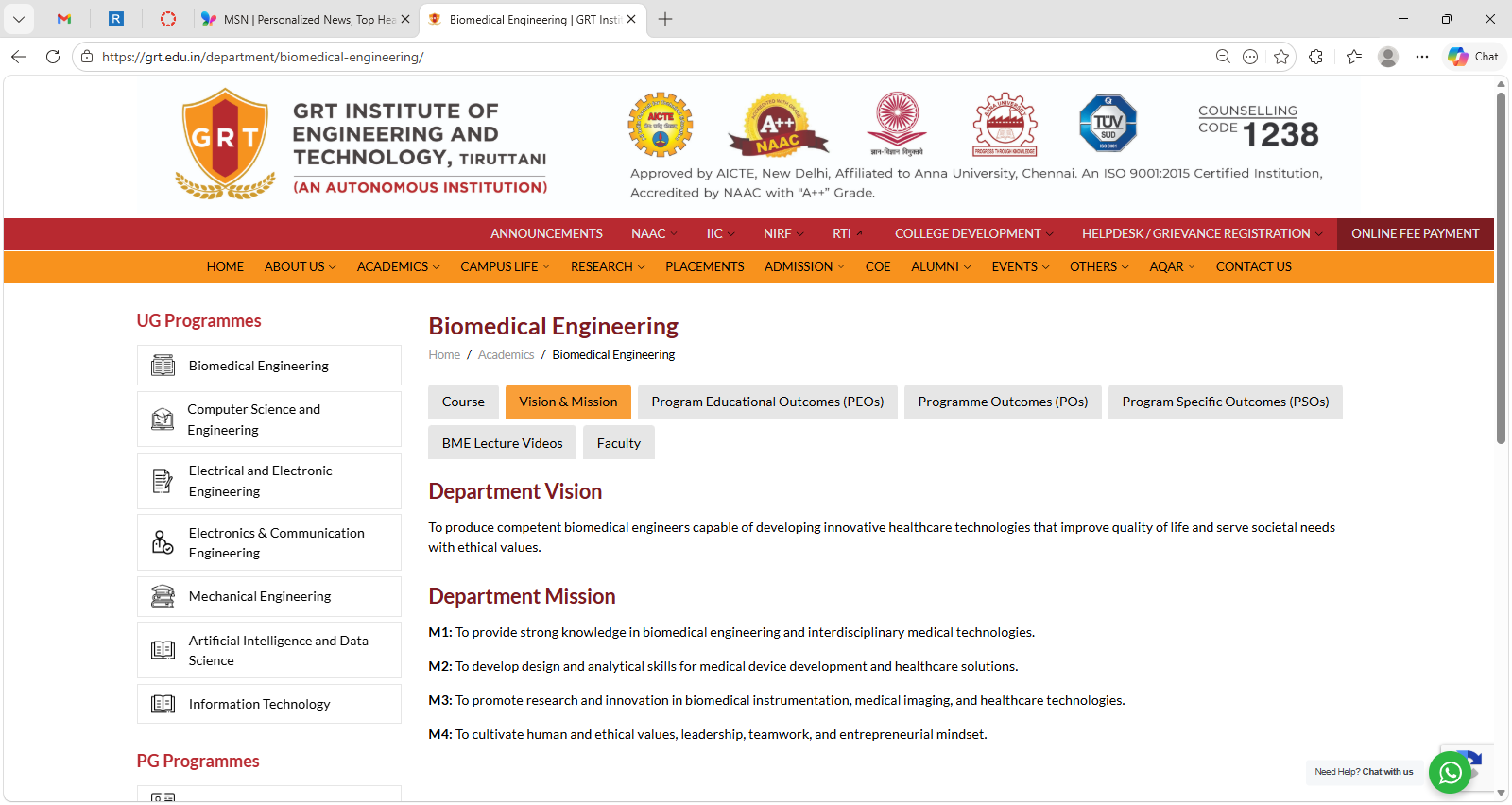
Task: Add page to favorites star icon
Action: (x=1281, y=57)
